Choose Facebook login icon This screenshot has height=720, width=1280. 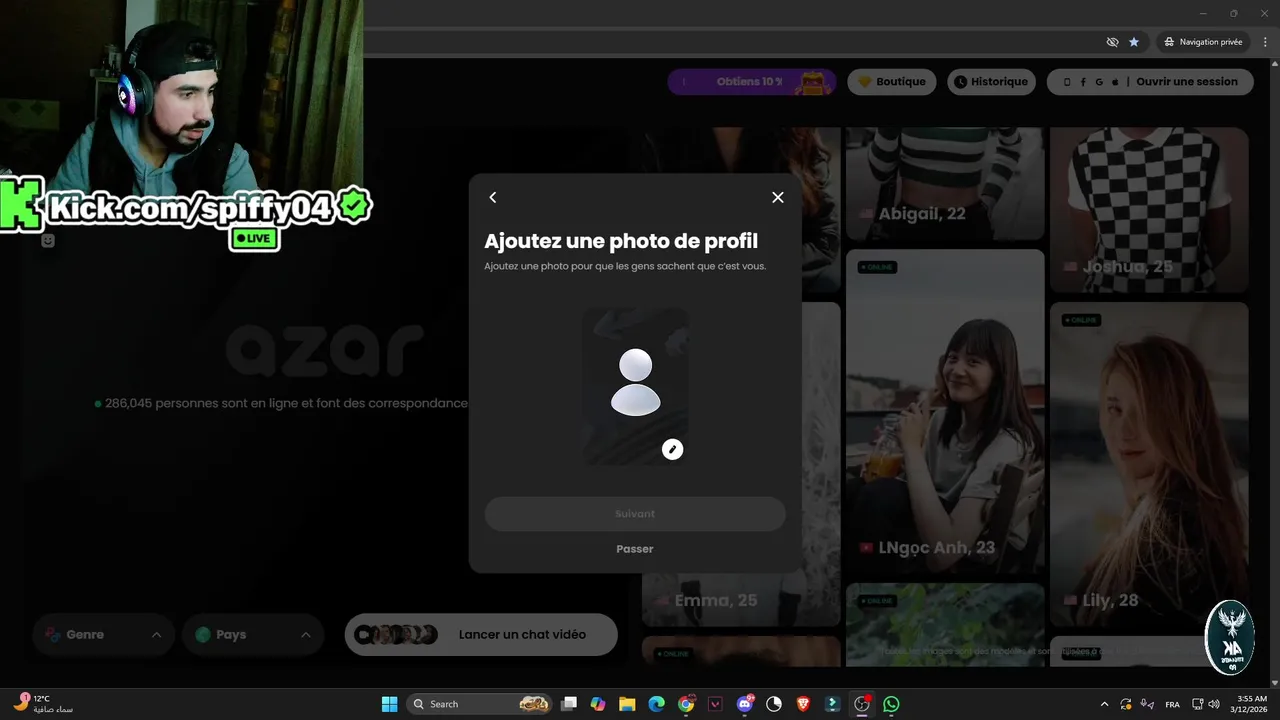tap(1083, 82)
